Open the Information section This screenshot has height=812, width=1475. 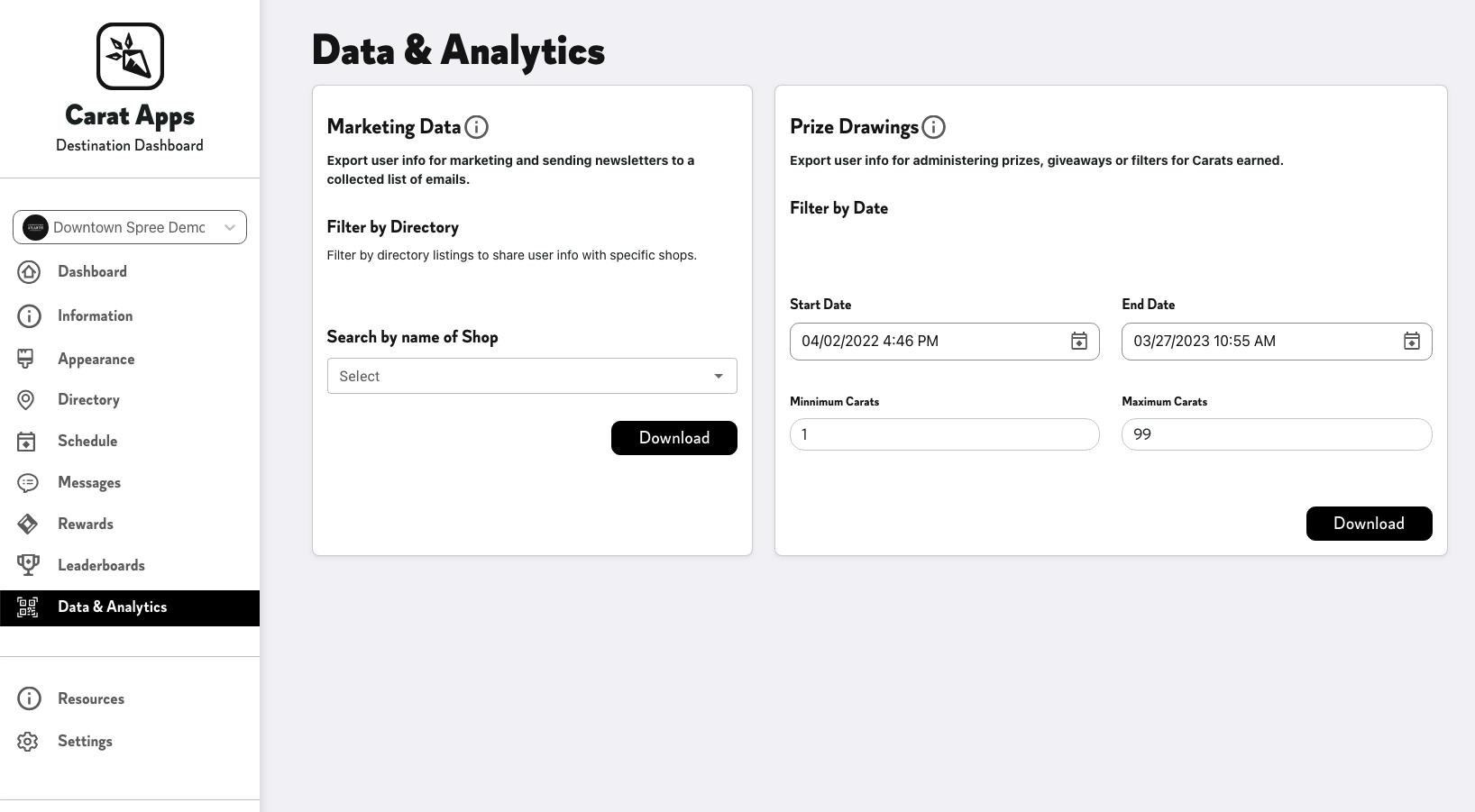(95, 315)
